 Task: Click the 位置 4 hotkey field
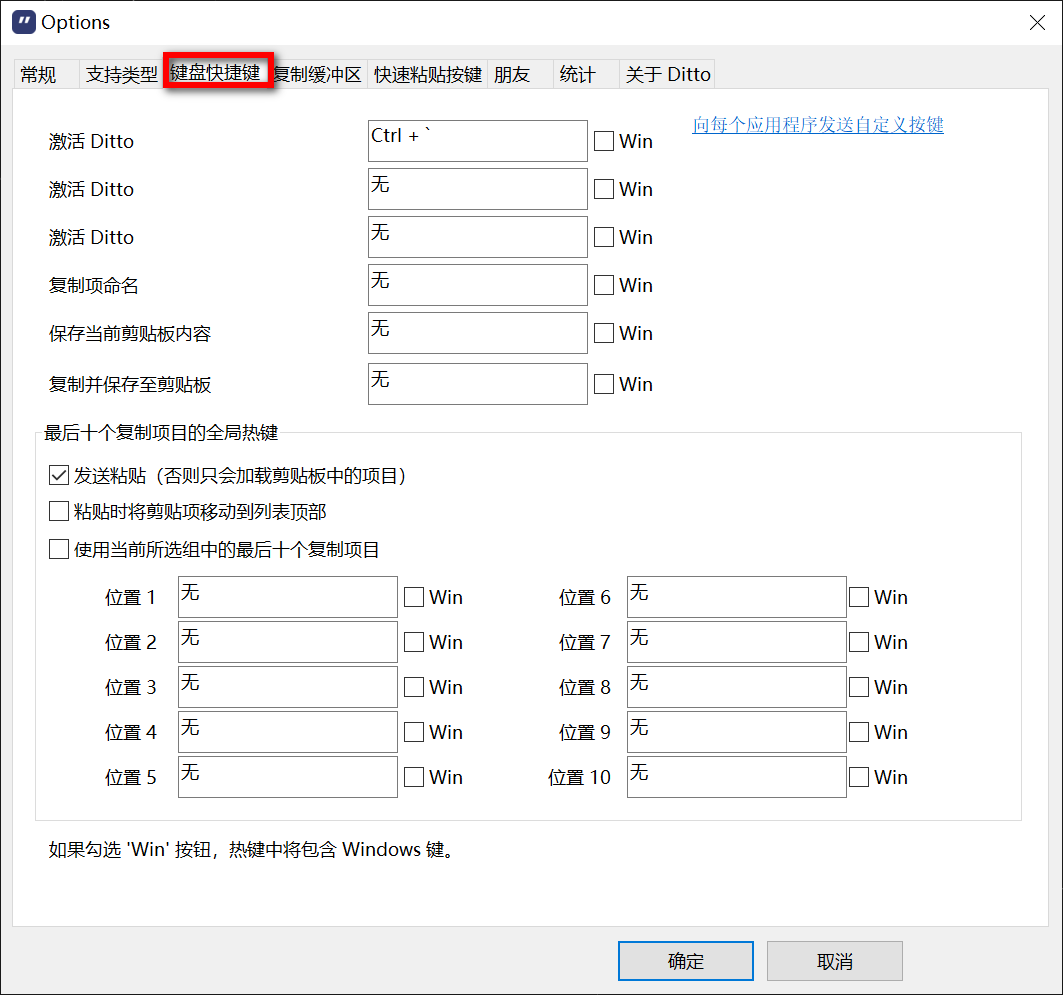288,732
